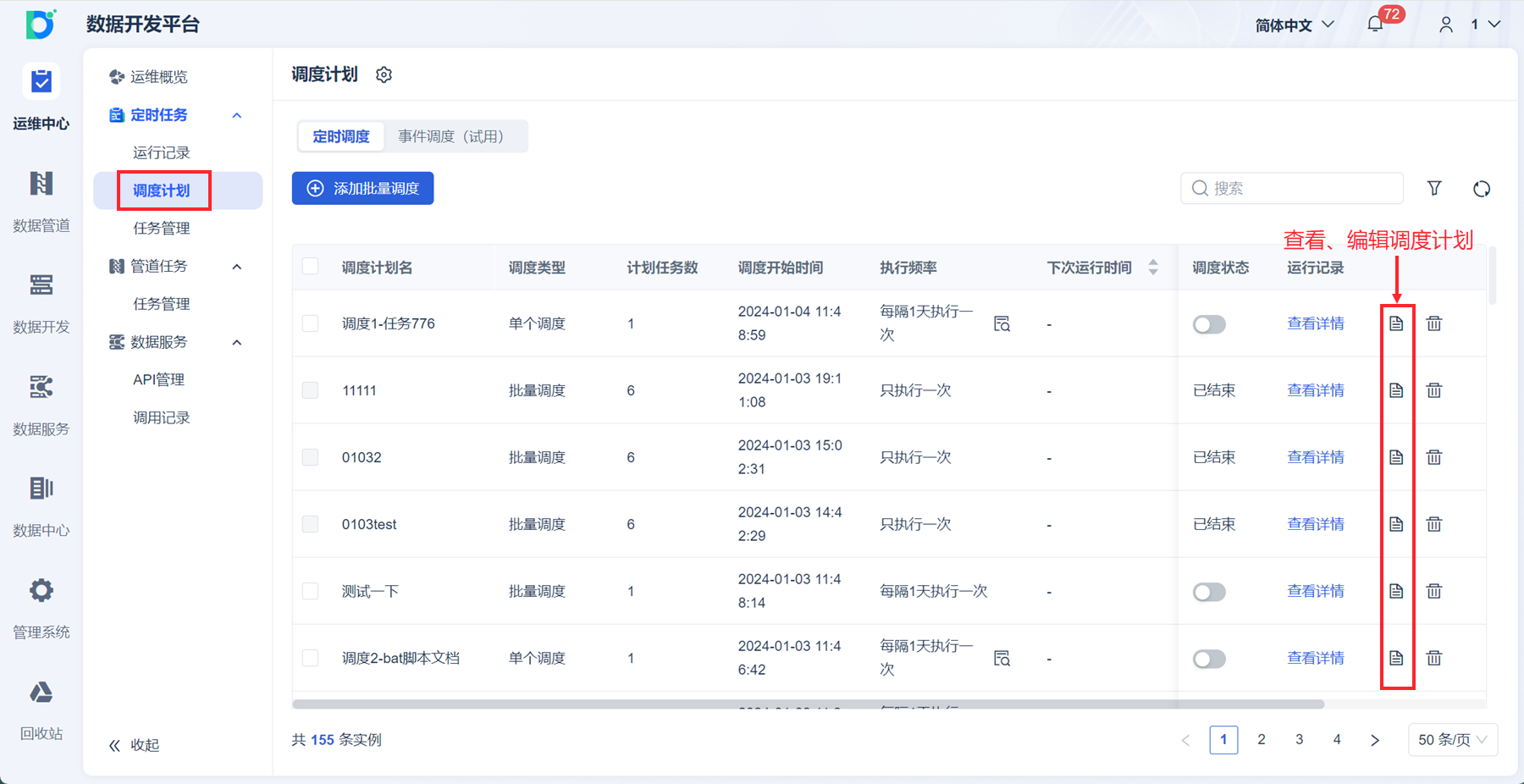The height and width of the screenshot is (784, 1524).
Task: Check the box for row 11111
Action: coord(311,390)
